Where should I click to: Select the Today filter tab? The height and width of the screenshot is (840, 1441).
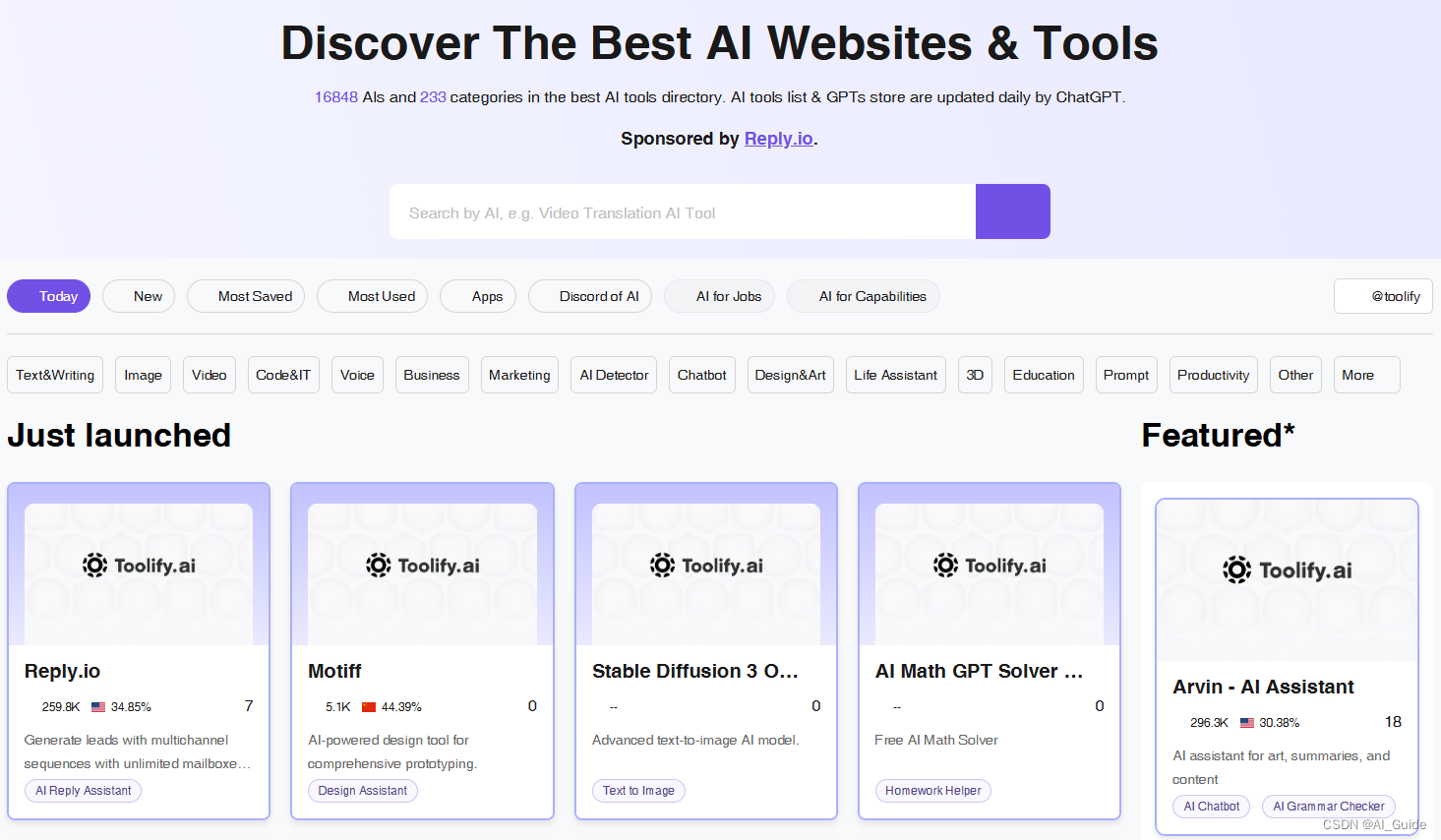(49, 296)
